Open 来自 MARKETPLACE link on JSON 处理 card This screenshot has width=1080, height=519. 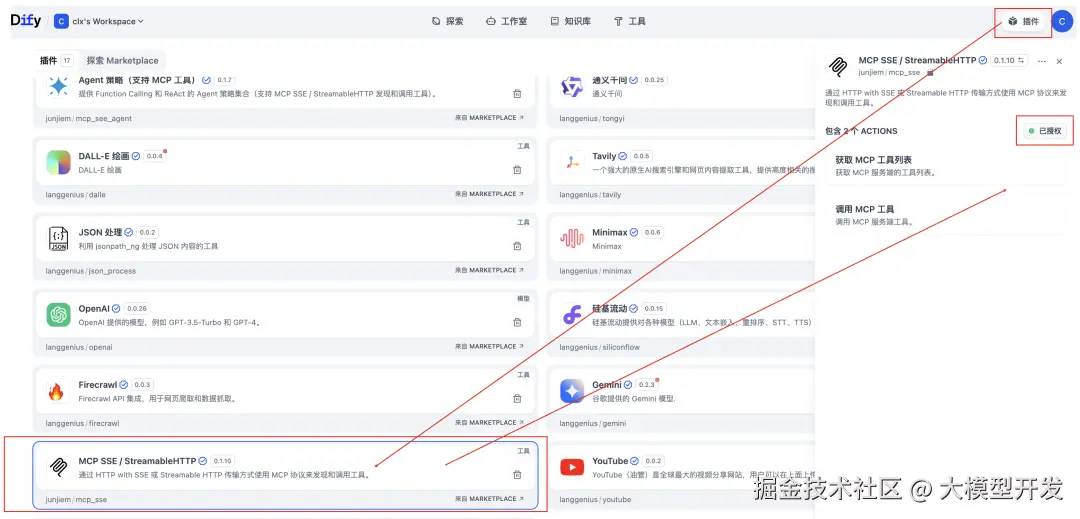click(x=489, y=270)
